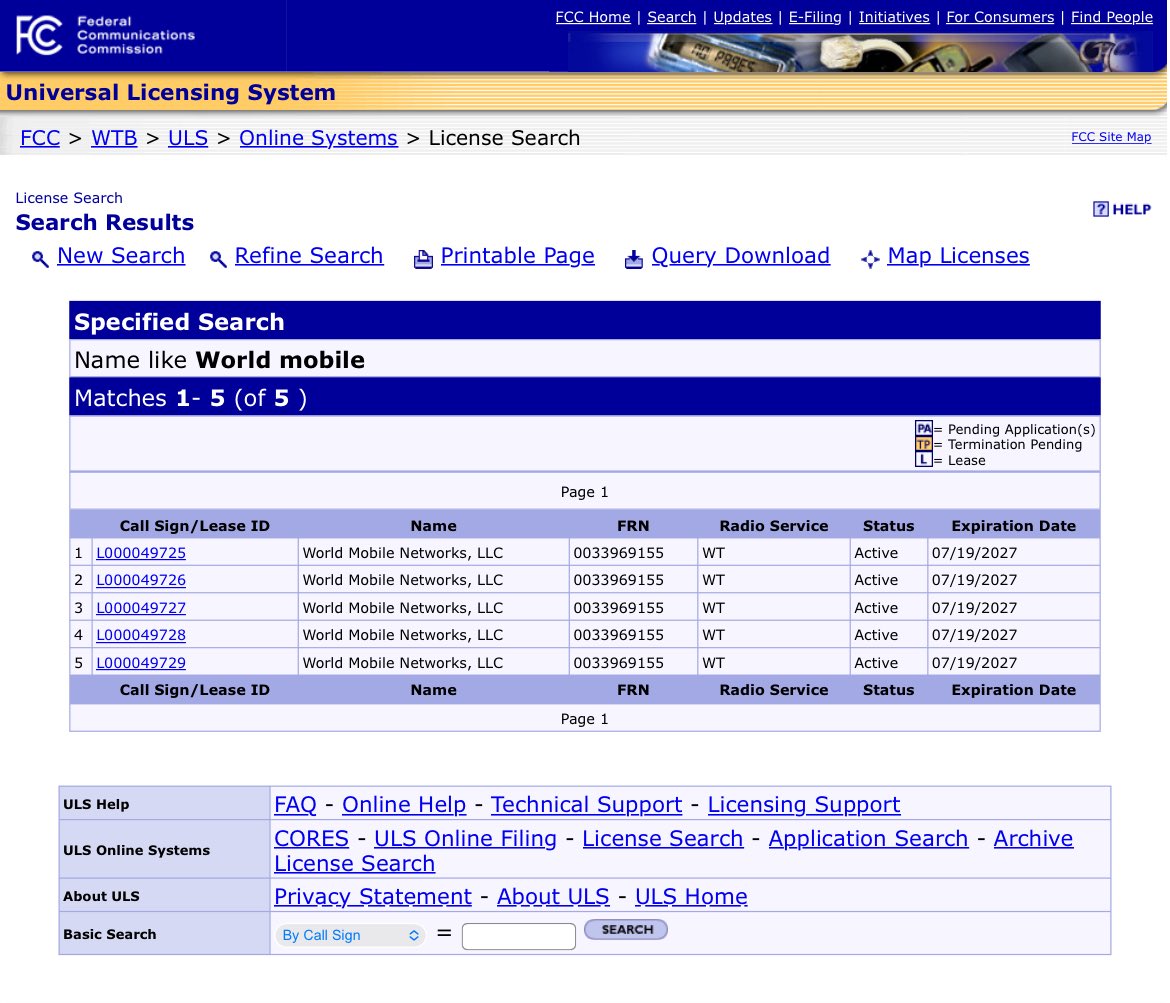Image resolution: width=1170 pixels, height=1003 pixels.
Task: Open lease ID L000049726
Action: [141, 580]
